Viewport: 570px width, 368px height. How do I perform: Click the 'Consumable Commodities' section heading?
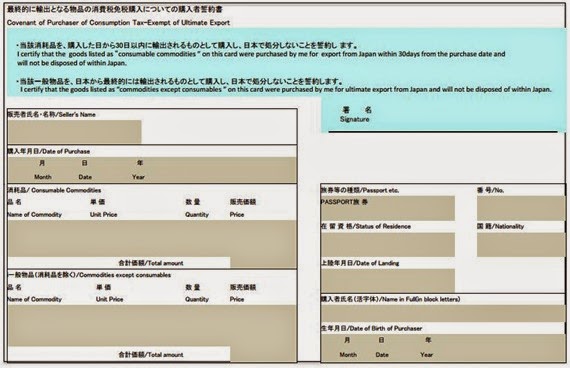(x=54, y=190)
